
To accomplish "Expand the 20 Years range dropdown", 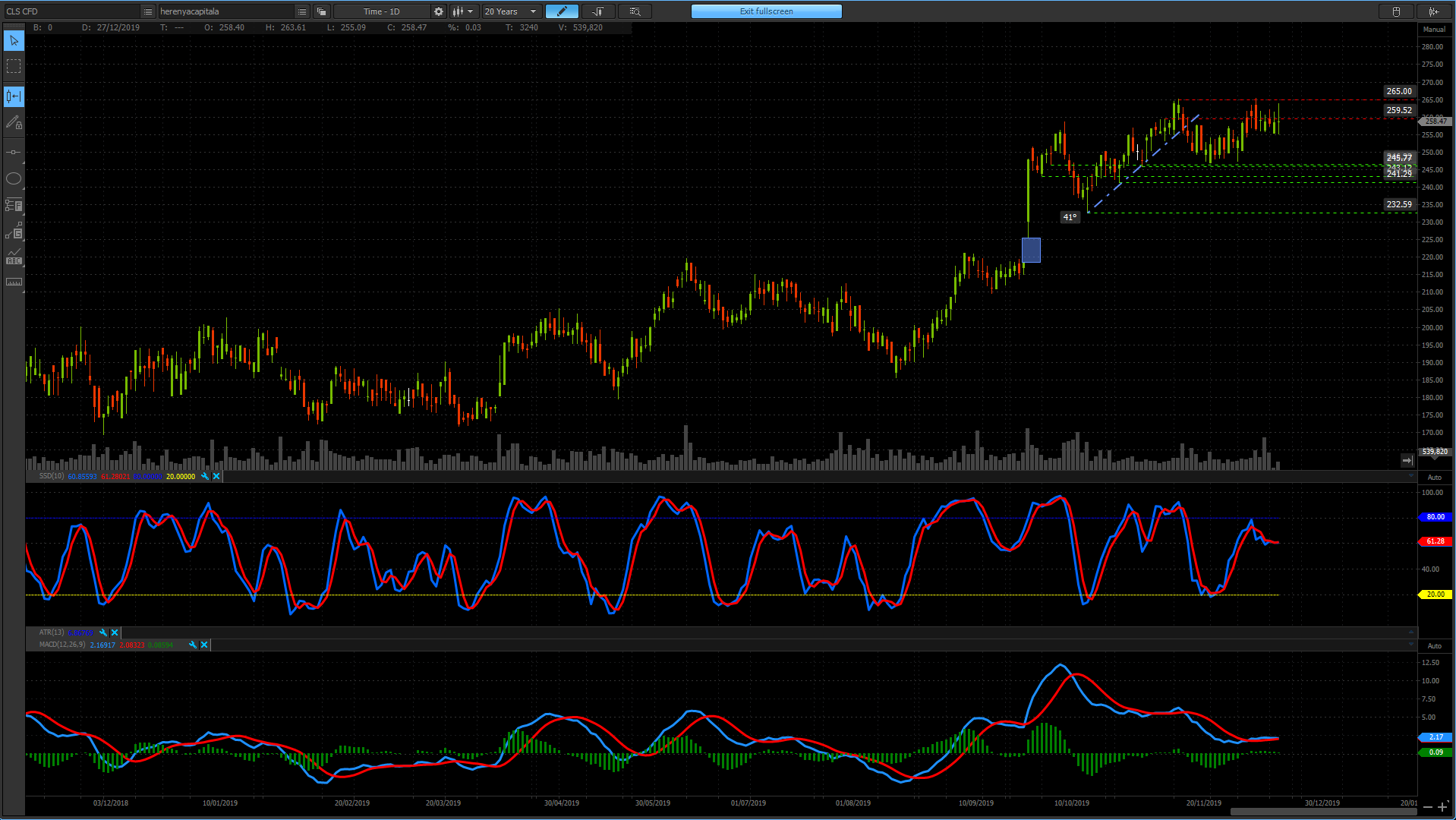I will (x=511, y=11).
